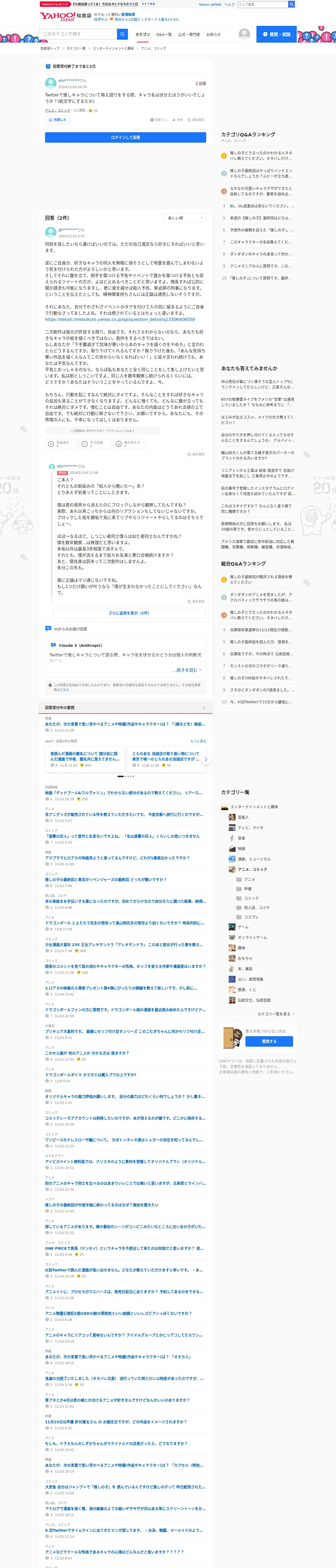Select the お知らせ tab
The image size is (336, 1568).
(x=214, y=35)
